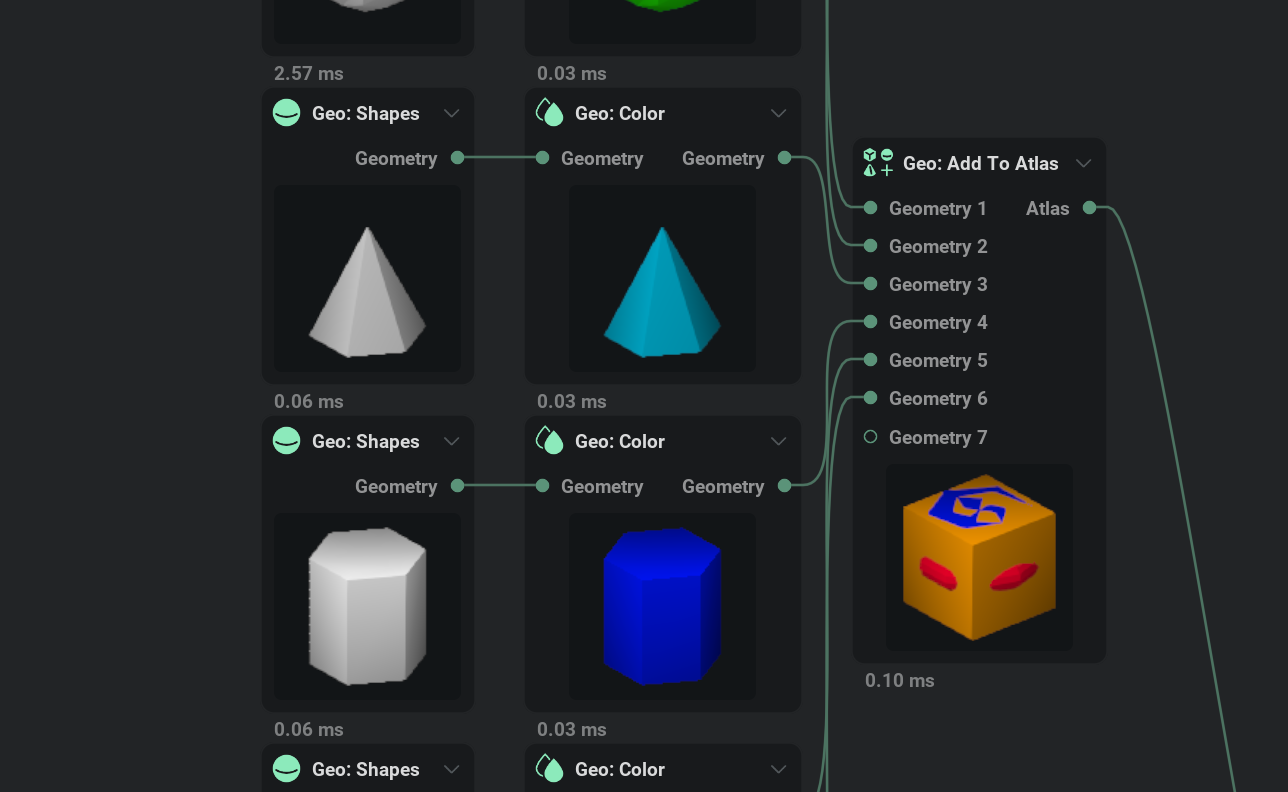Click the empty Geometry 7 input port

click(x=870, y=437)
